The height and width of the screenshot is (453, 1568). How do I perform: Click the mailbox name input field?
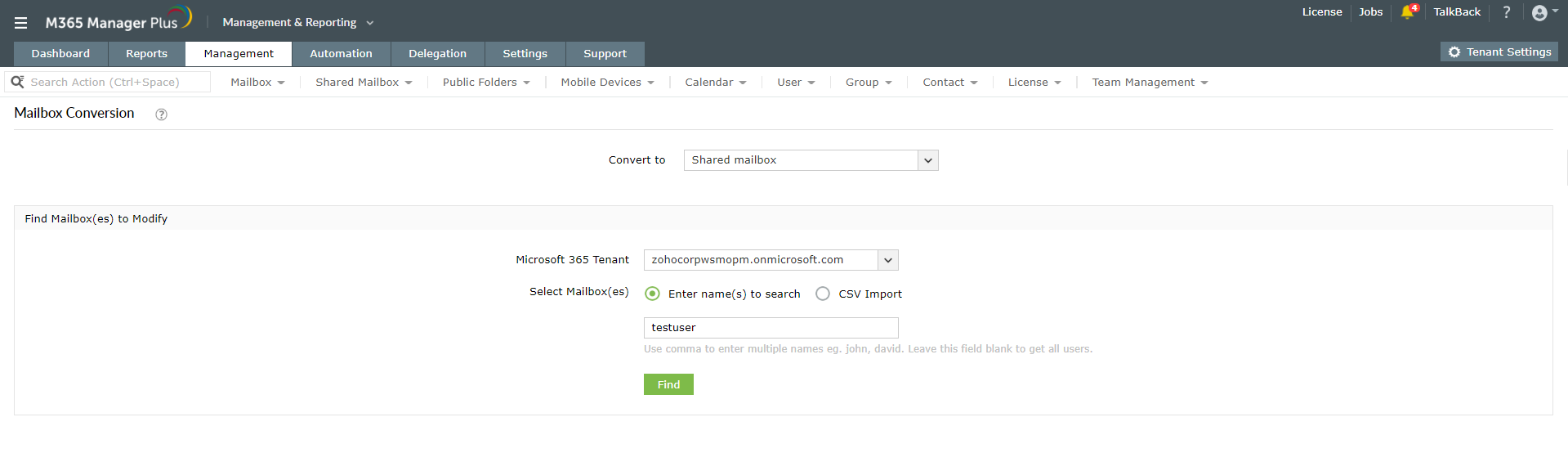tap(771, 328)
